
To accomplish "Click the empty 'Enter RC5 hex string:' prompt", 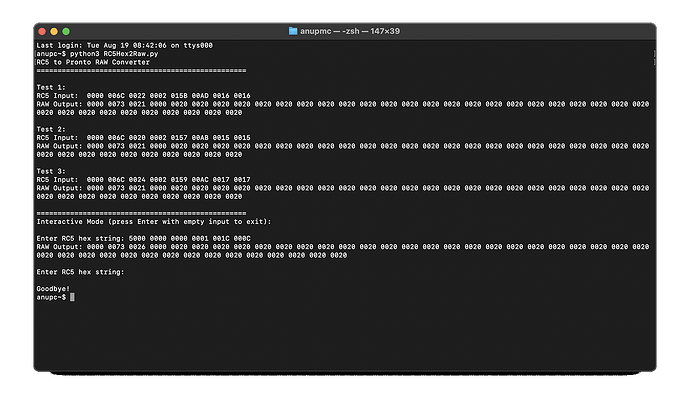I will point(80,272).
